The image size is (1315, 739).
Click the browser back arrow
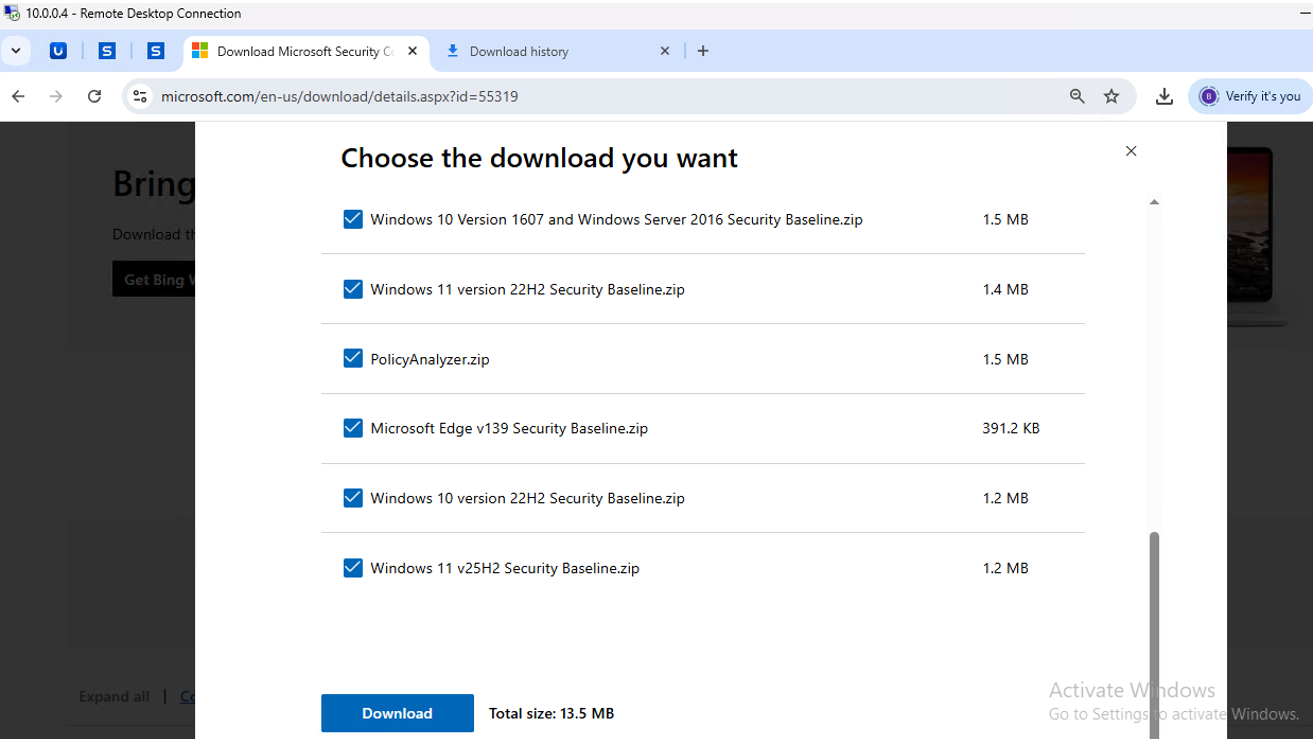(x=18, y=97)
